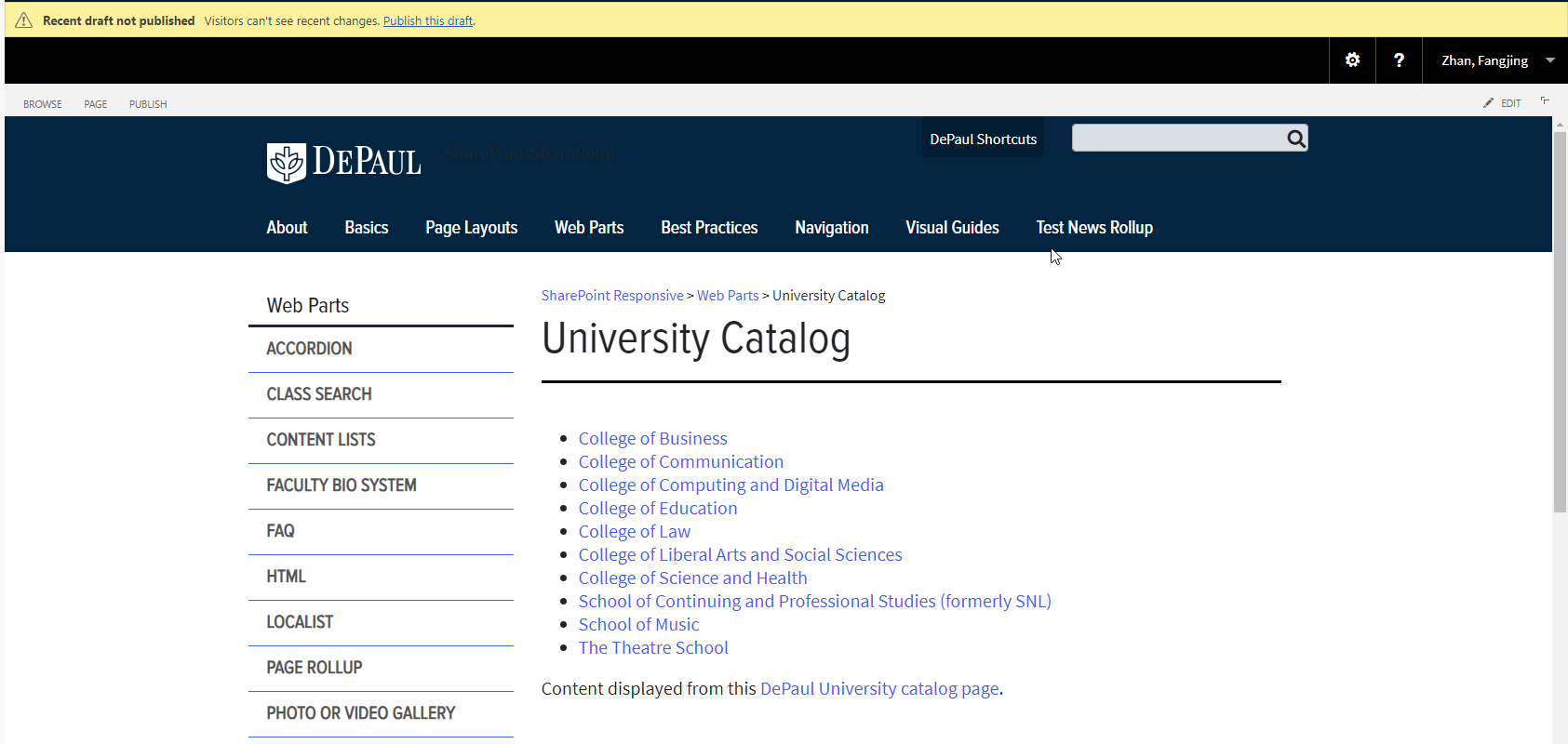Open College of Business link
The image size is (1568, 744).
[x=652, y=439]
